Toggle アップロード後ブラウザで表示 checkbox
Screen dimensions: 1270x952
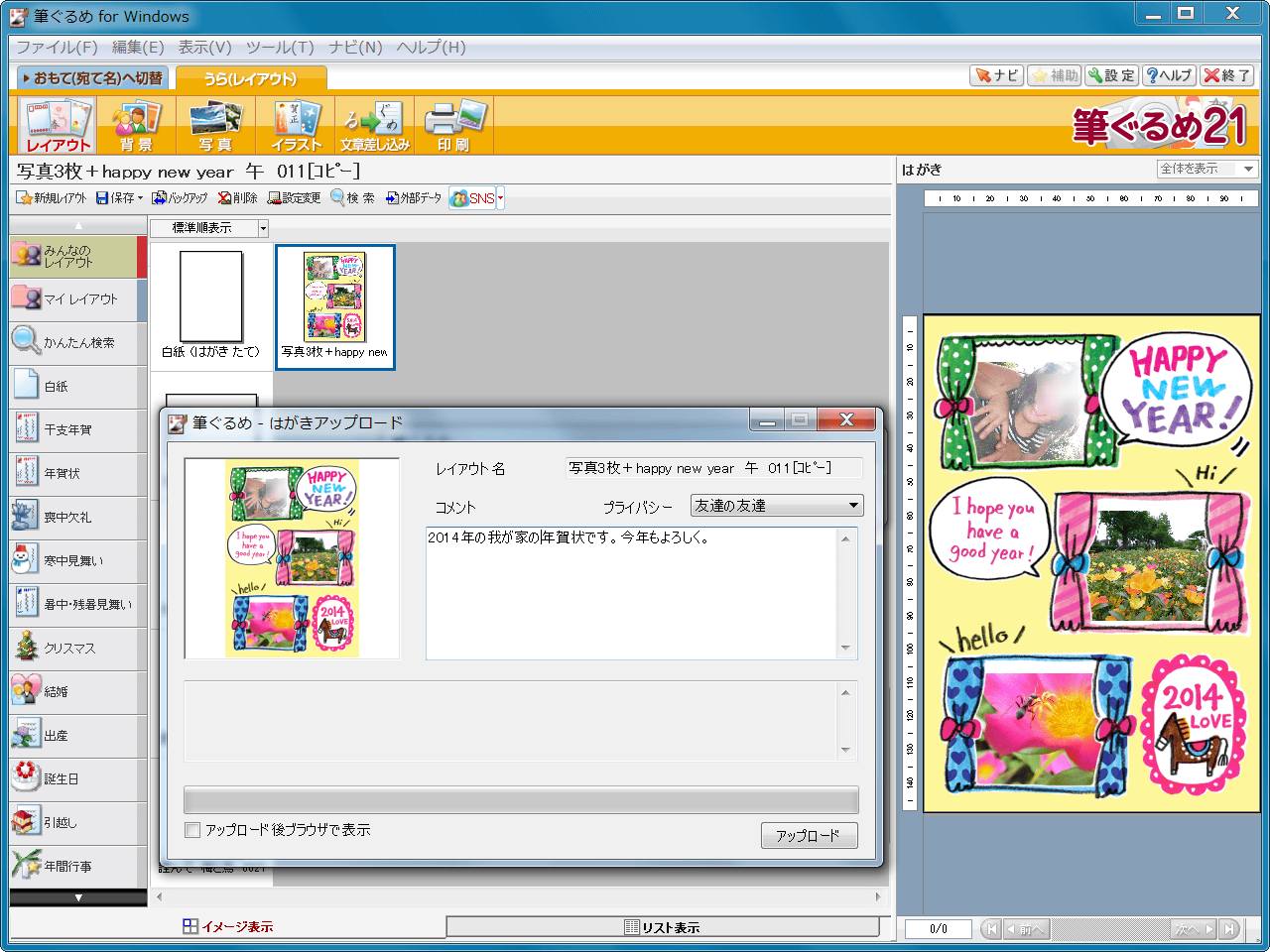(193, 830)
